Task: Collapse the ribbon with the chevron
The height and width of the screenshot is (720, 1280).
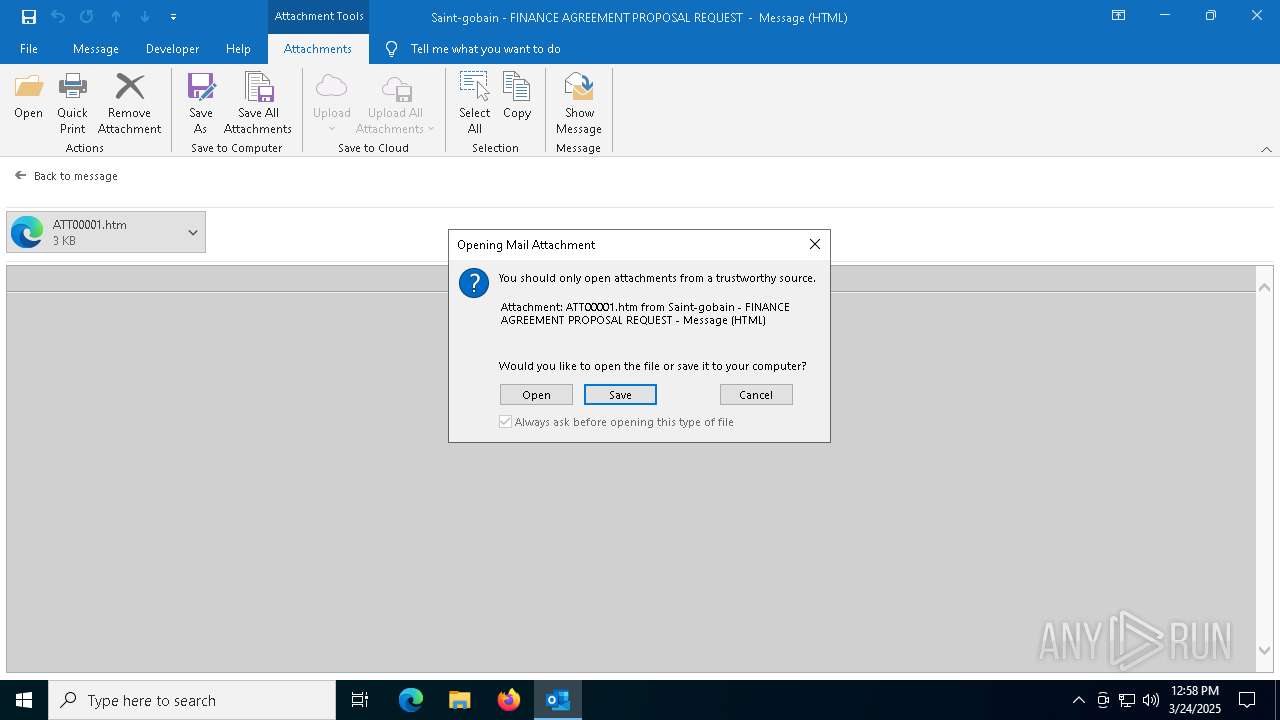Action: pyautogui.click(x=1266, y=149)
